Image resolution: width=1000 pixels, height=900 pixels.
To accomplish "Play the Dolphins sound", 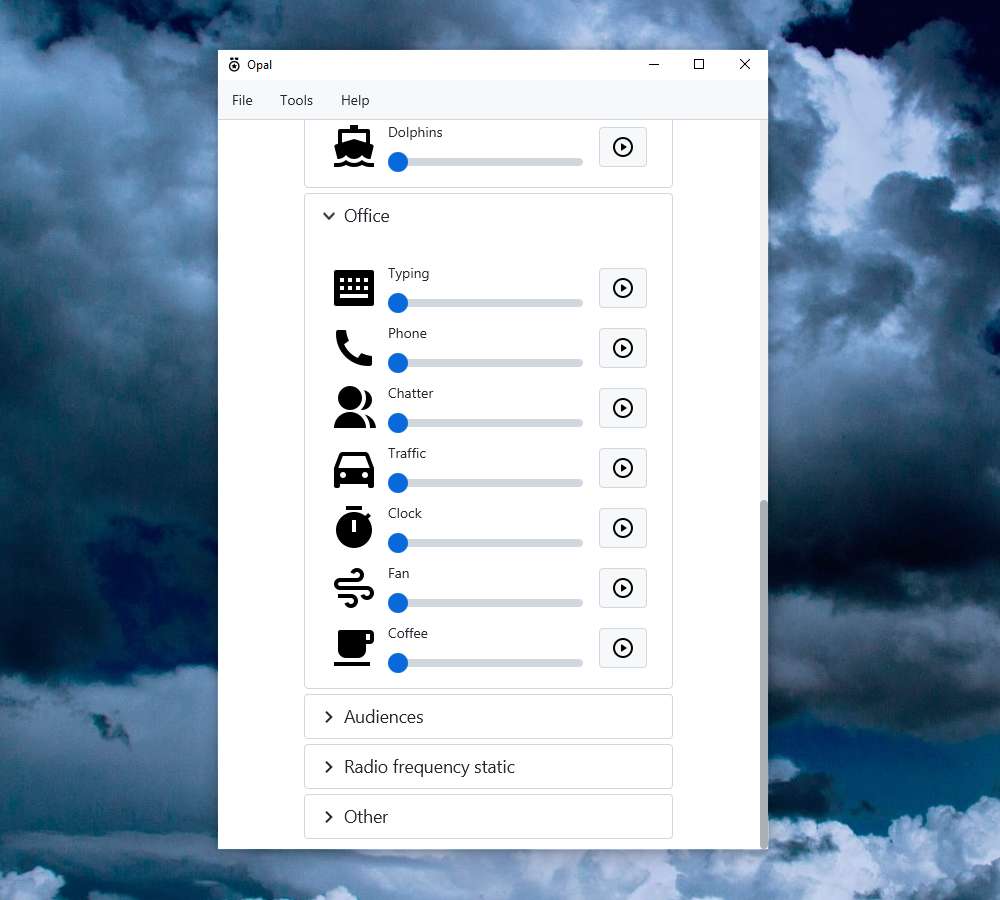I will [x=622, y=147].
